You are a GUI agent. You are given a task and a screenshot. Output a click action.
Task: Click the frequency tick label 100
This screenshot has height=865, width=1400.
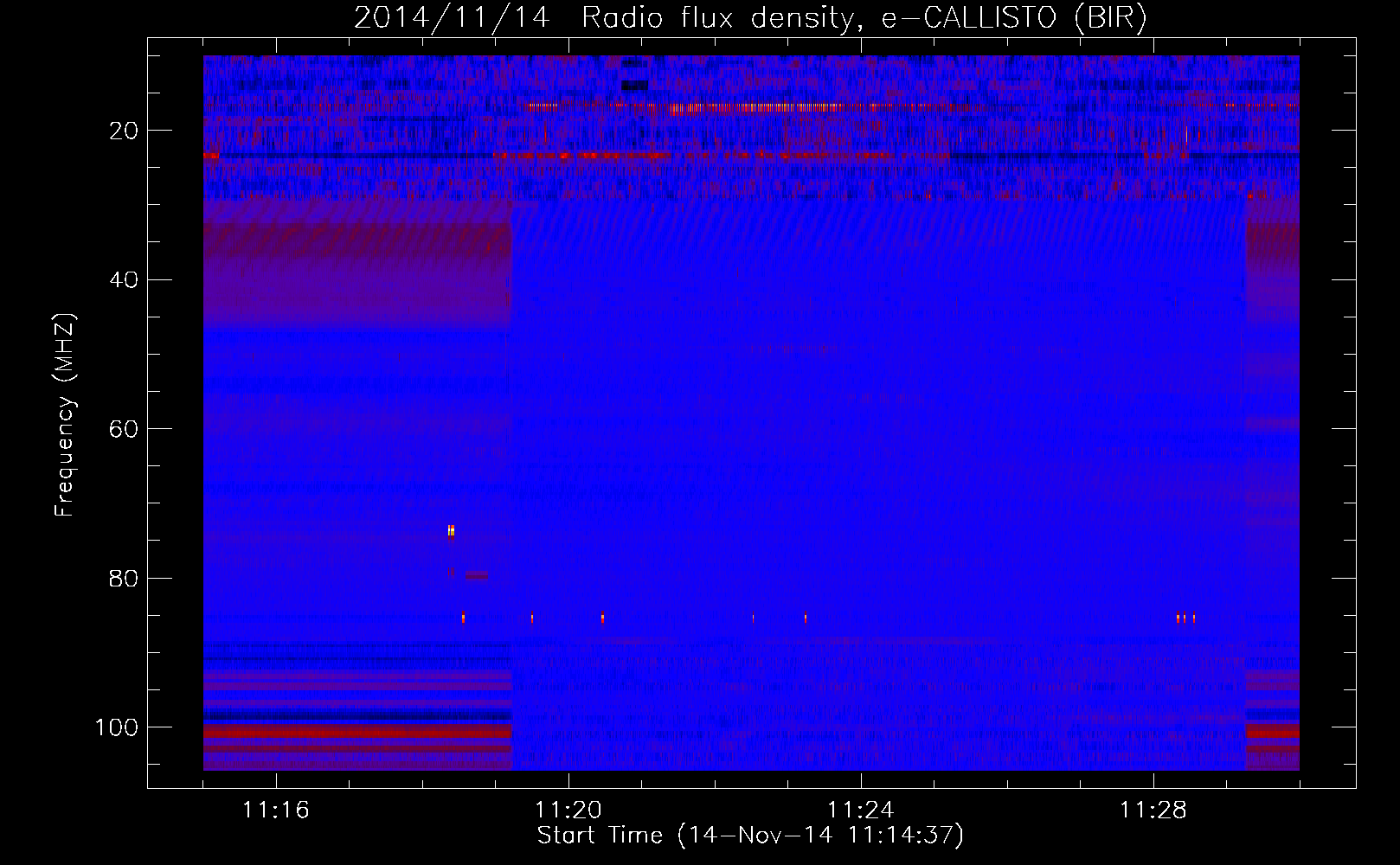point(117,727)
